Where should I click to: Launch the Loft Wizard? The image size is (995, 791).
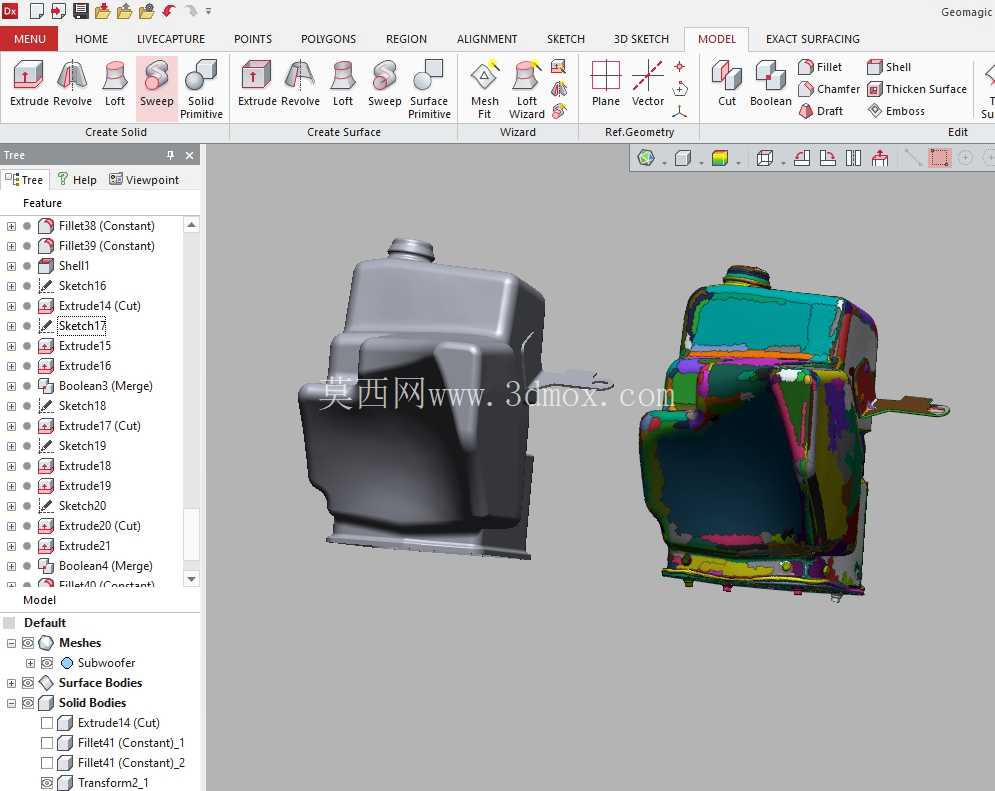(x=527, y=89)
